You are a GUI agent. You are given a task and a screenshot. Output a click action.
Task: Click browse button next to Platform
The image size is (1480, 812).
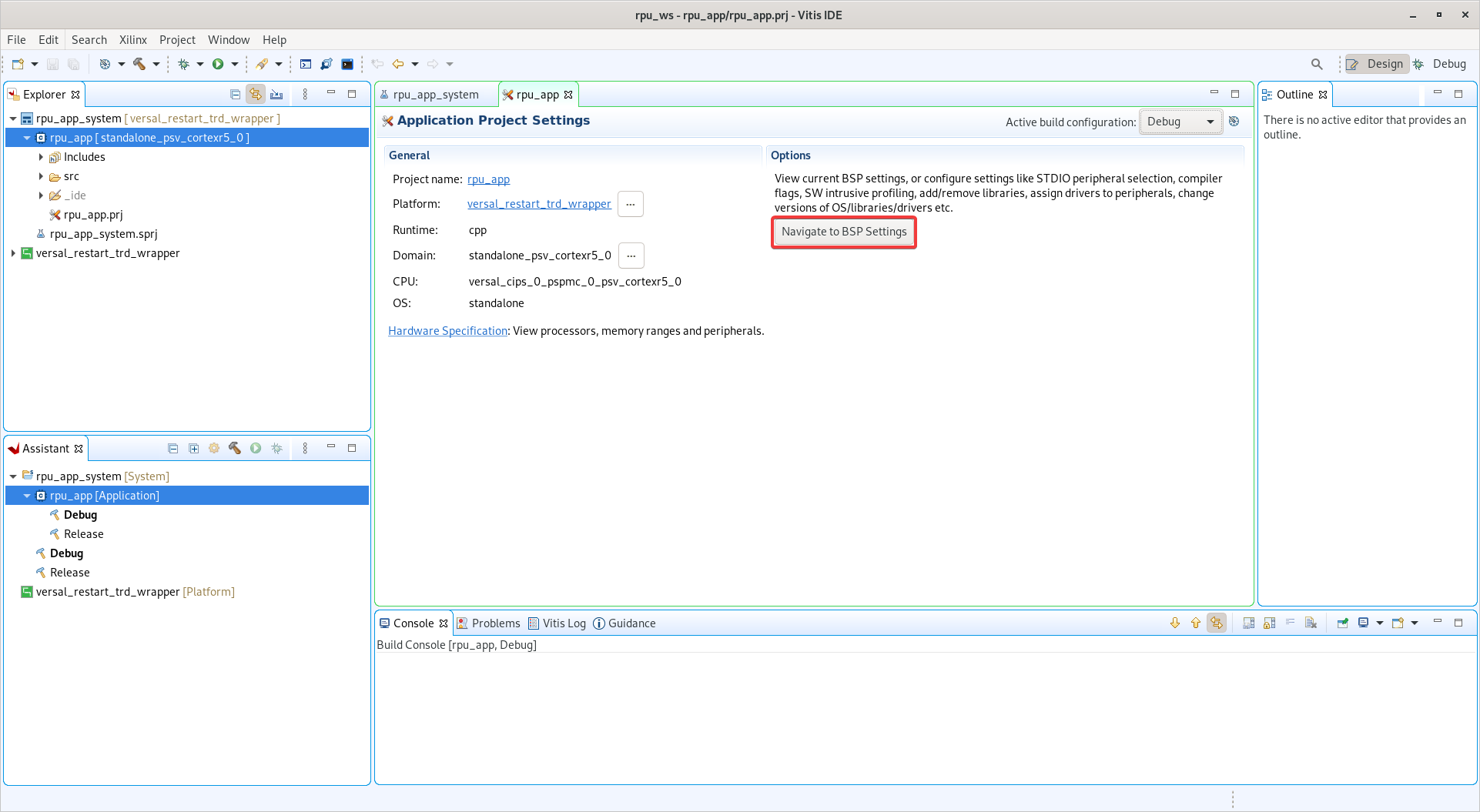tap(631, 204)
